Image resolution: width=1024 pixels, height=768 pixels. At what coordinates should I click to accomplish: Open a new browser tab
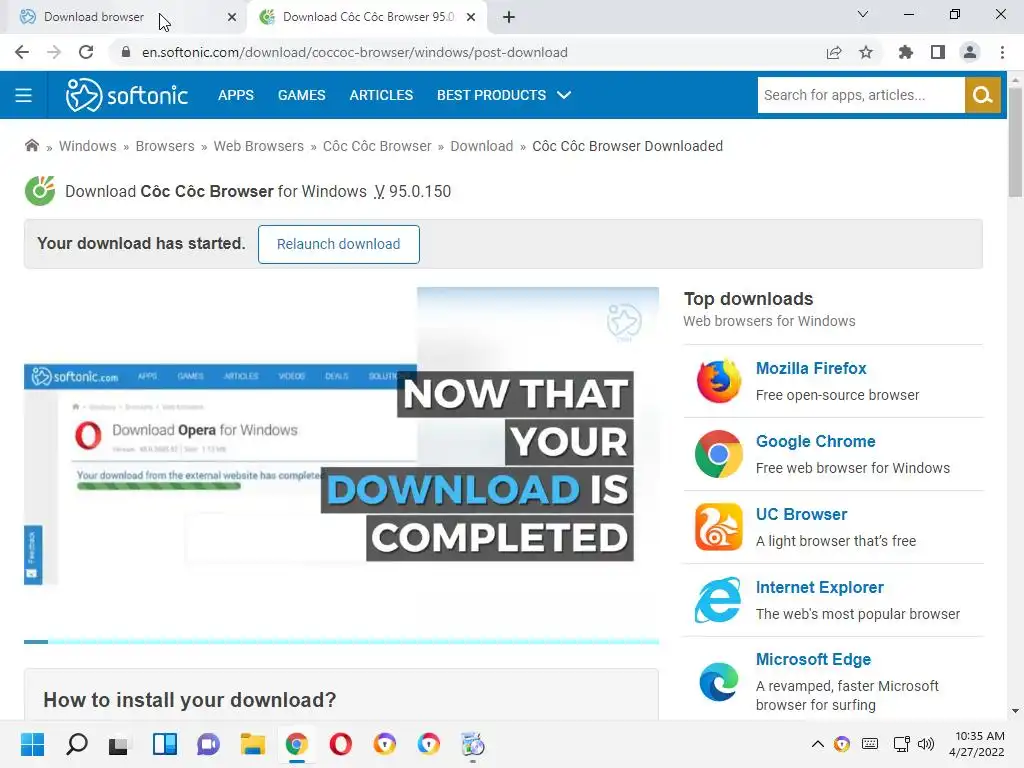509,17
